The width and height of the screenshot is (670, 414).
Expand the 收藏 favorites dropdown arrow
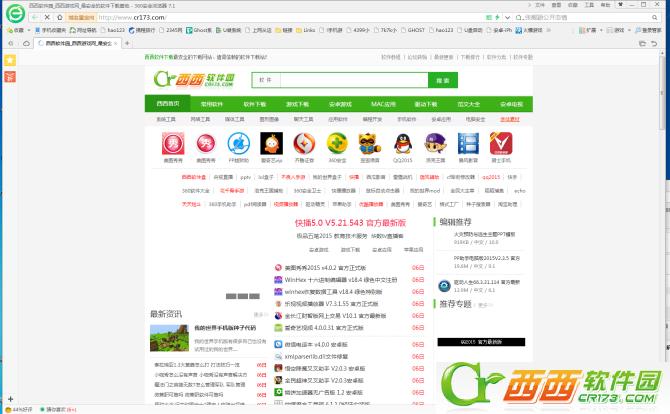pyautogui.click(x=29, y=30)
